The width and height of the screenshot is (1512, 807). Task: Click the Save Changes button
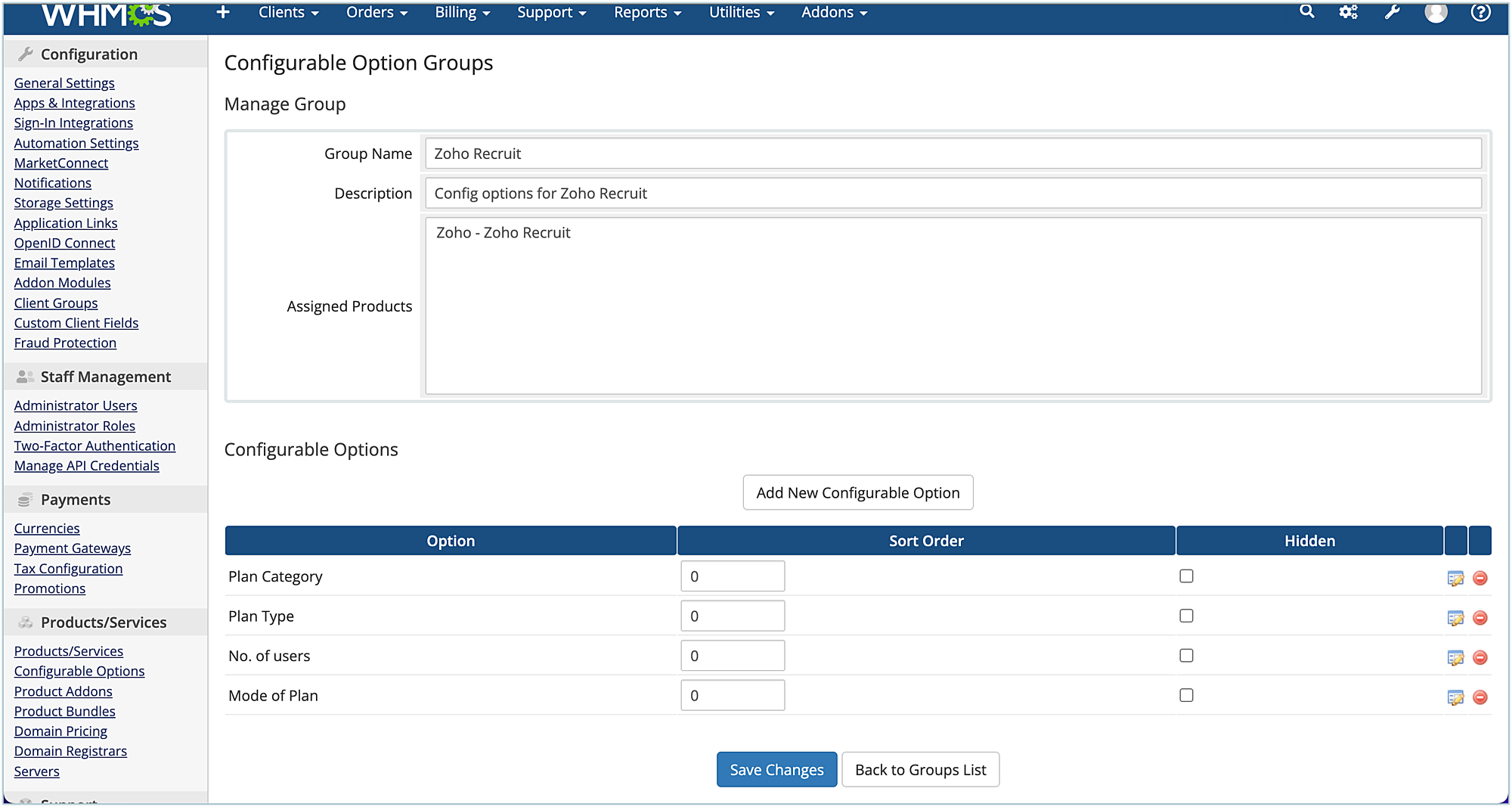pyautogui.click(x=776, y=769)
